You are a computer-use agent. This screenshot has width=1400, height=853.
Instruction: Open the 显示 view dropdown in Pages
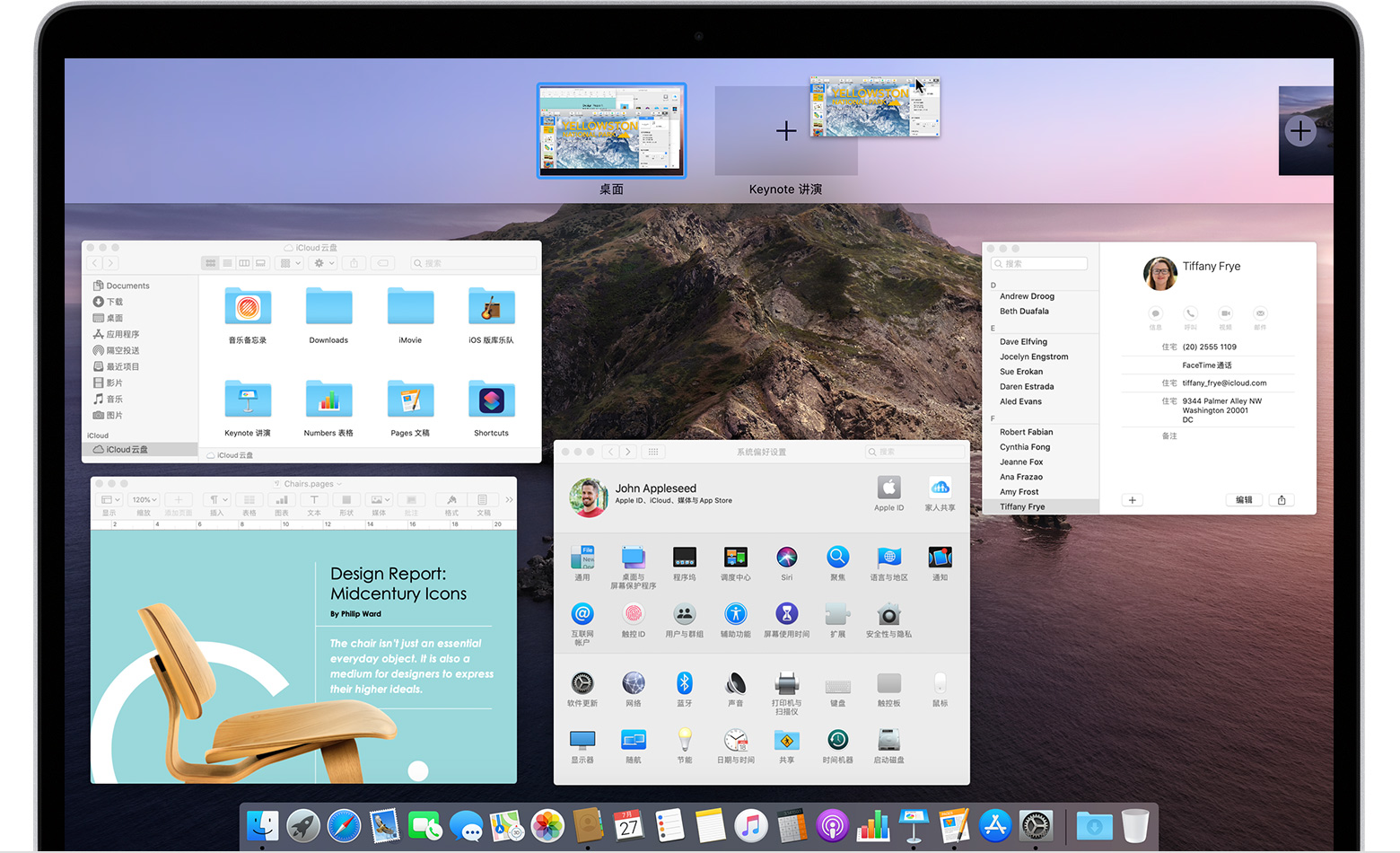click(109, 500)
